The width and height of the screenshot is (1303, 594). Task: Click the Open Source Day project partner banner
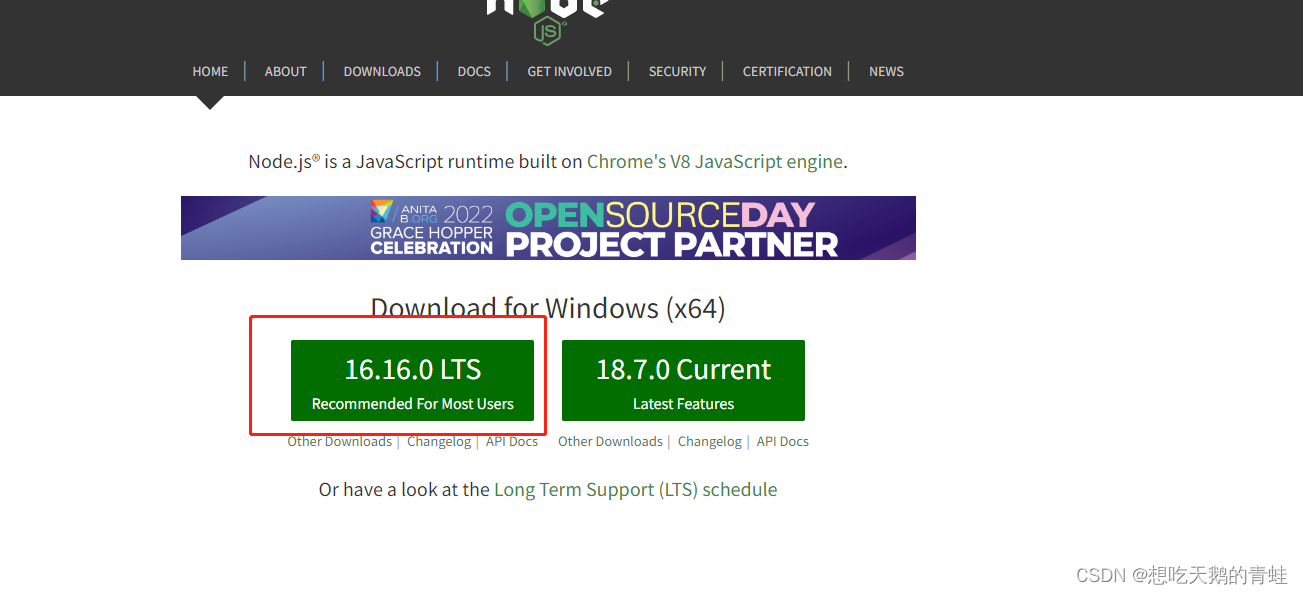tap(548, 228)
